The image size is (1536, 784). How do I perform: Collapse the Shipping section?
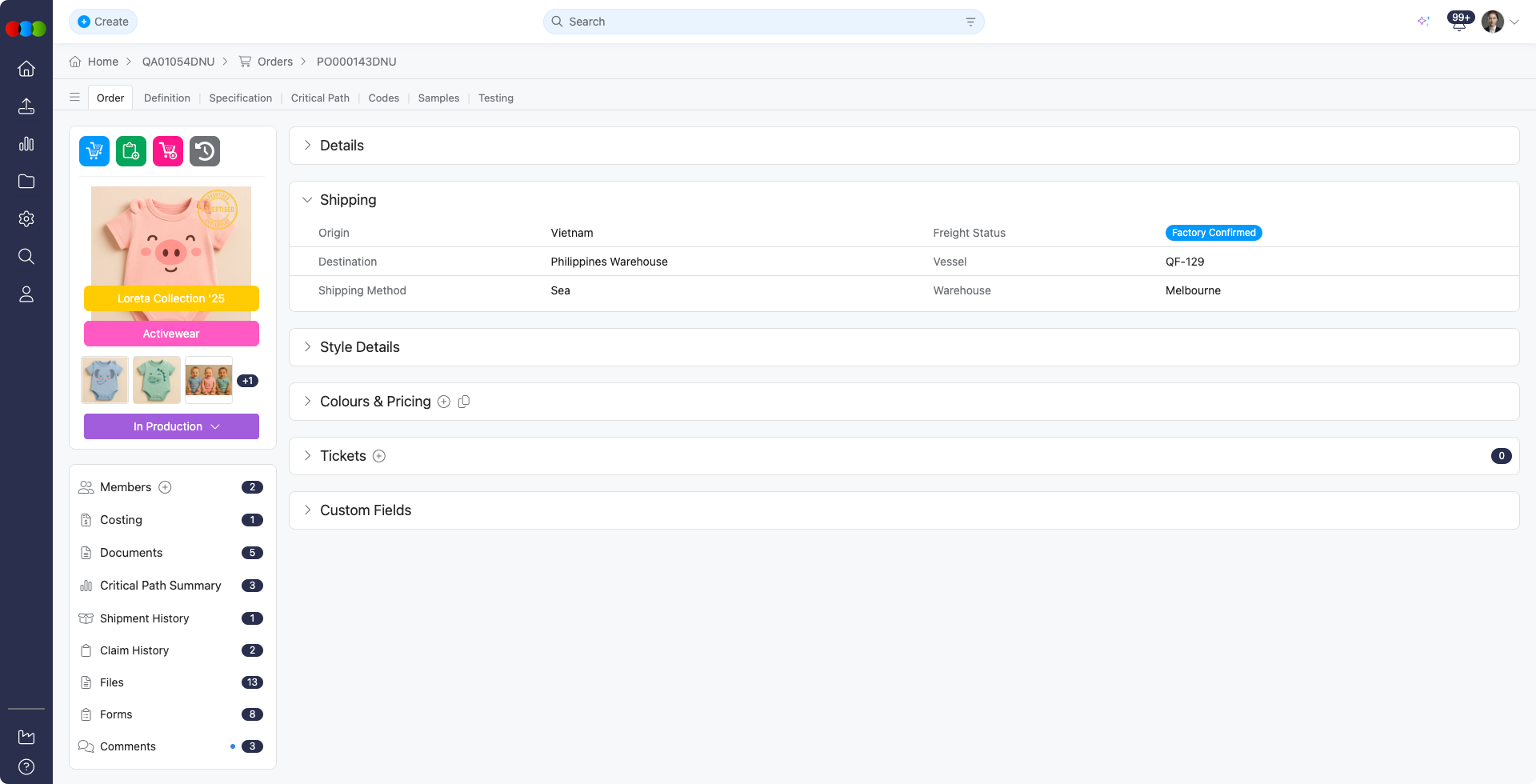click(x=307, y=200)
